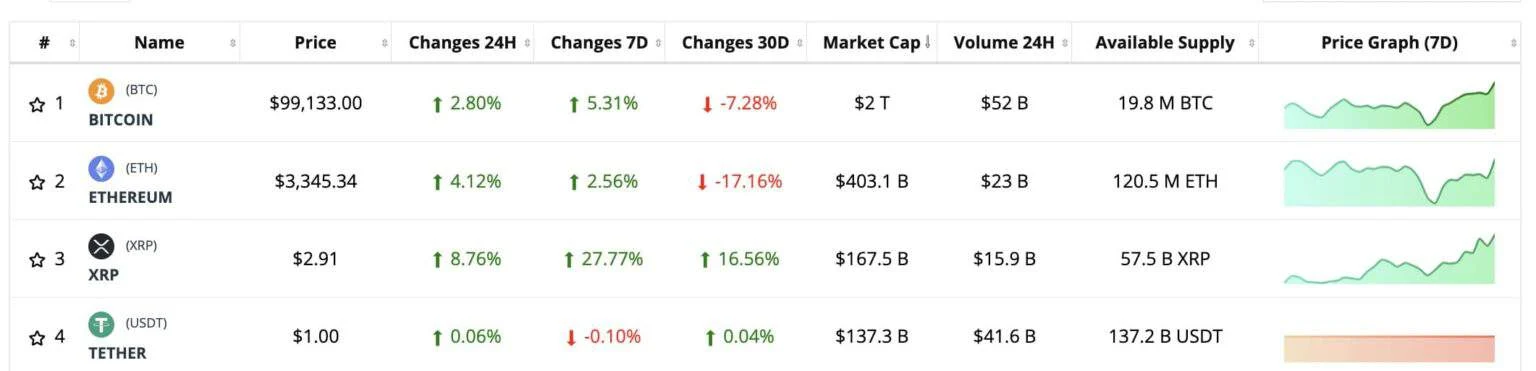1536x371 pixels.
Task: Toggle the star next to Ethereum
Action: tap(38, 182)
